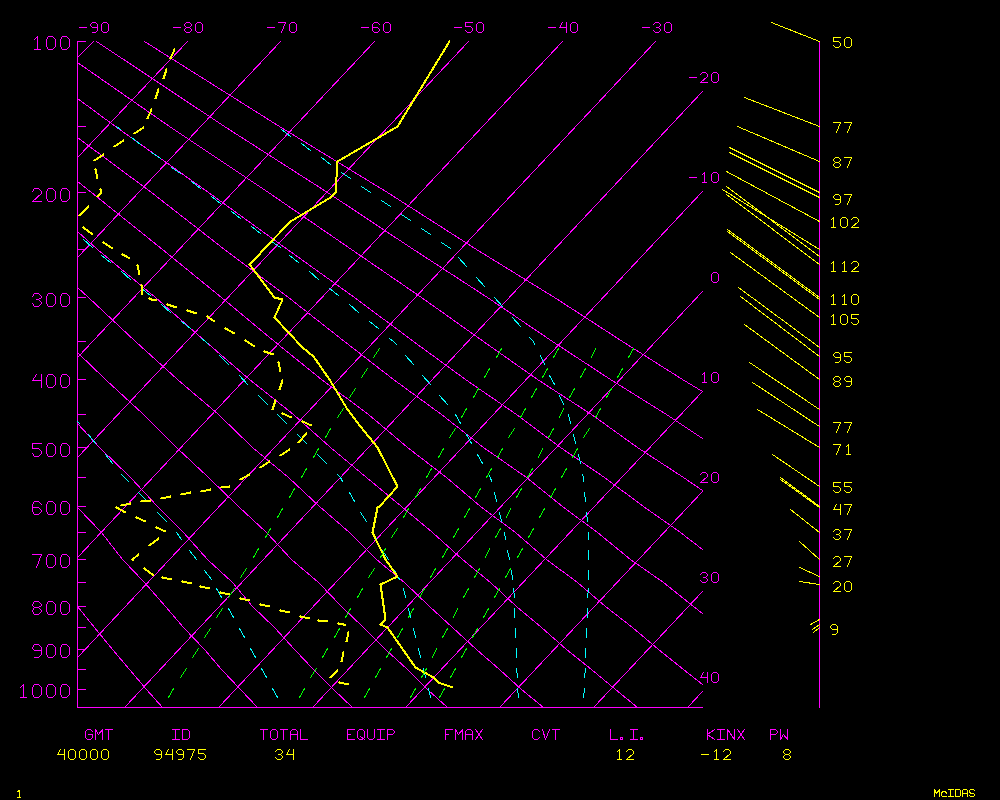Select the TOTAL index value 34
The image size is (1000, 800).
click(284, 755)
